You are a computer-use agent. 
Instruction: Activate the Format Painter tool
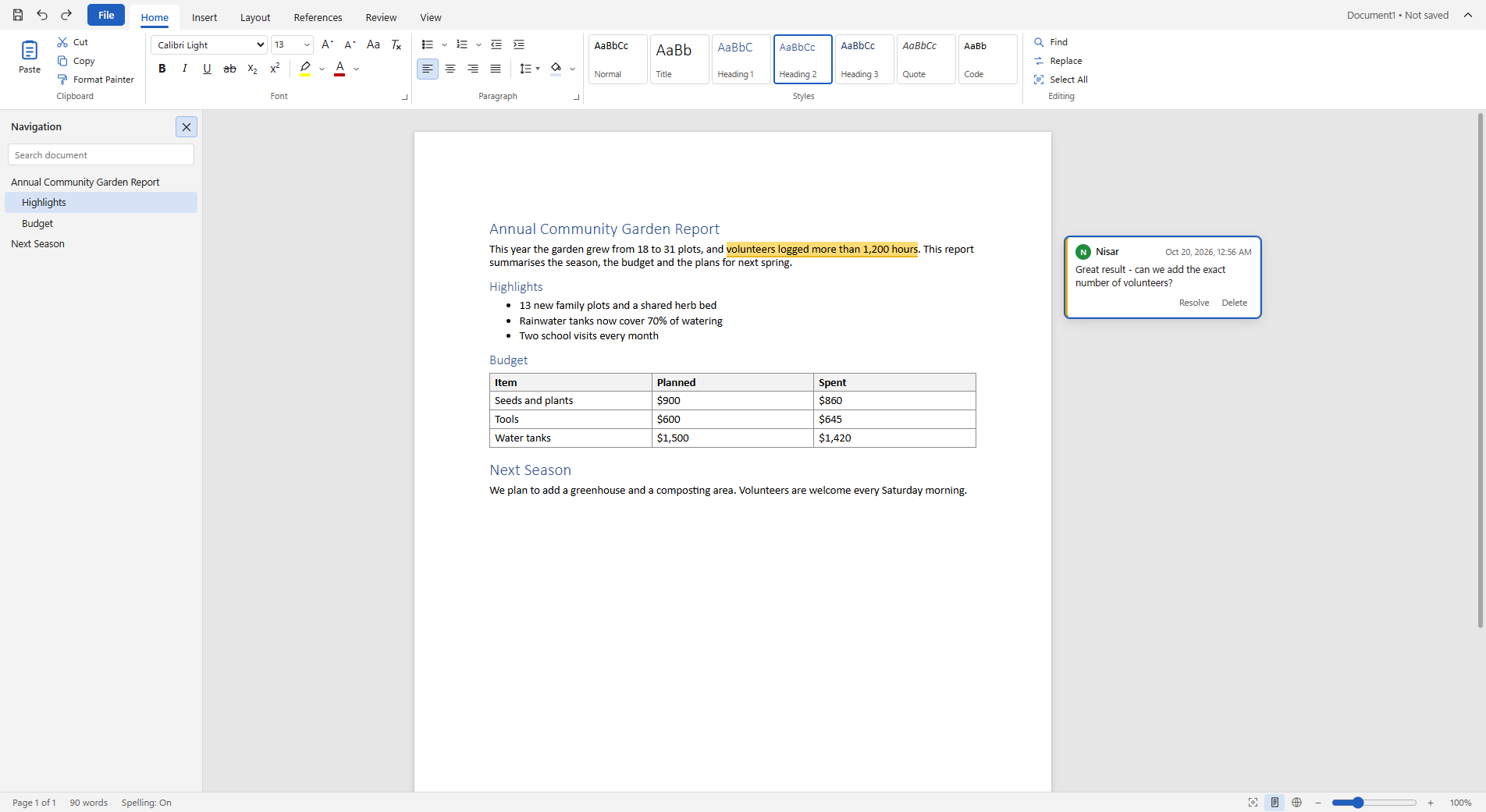(95, 80)
